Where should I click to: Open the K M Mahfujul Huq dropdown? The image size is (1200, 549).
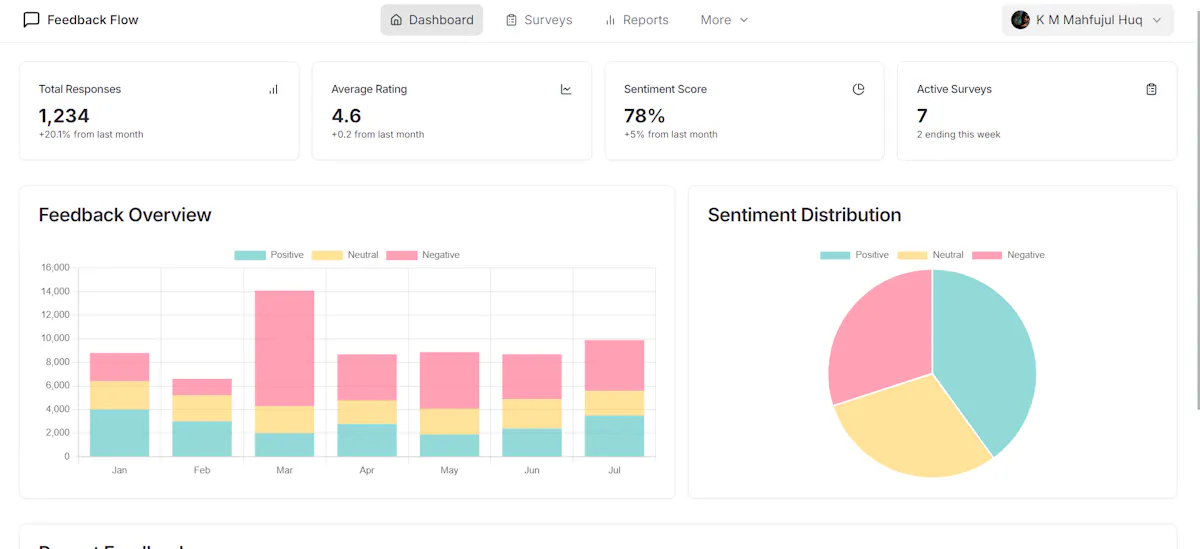[x=1087, y=20]
